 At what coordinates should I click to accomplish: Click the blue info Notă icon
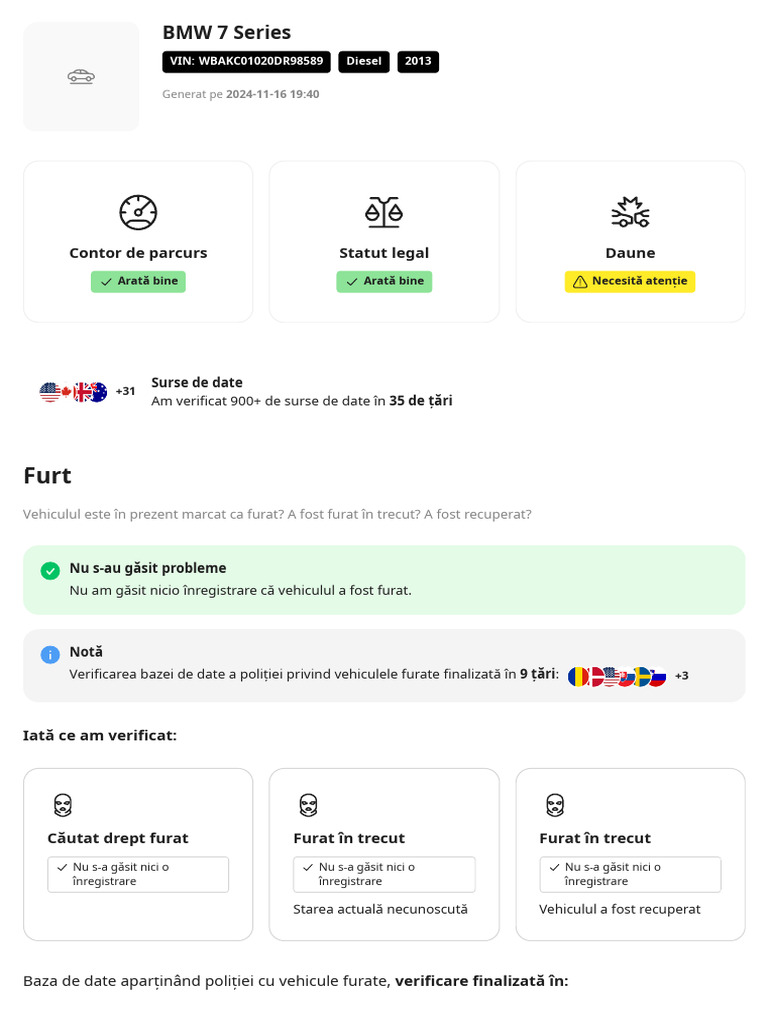coord(50,654)
